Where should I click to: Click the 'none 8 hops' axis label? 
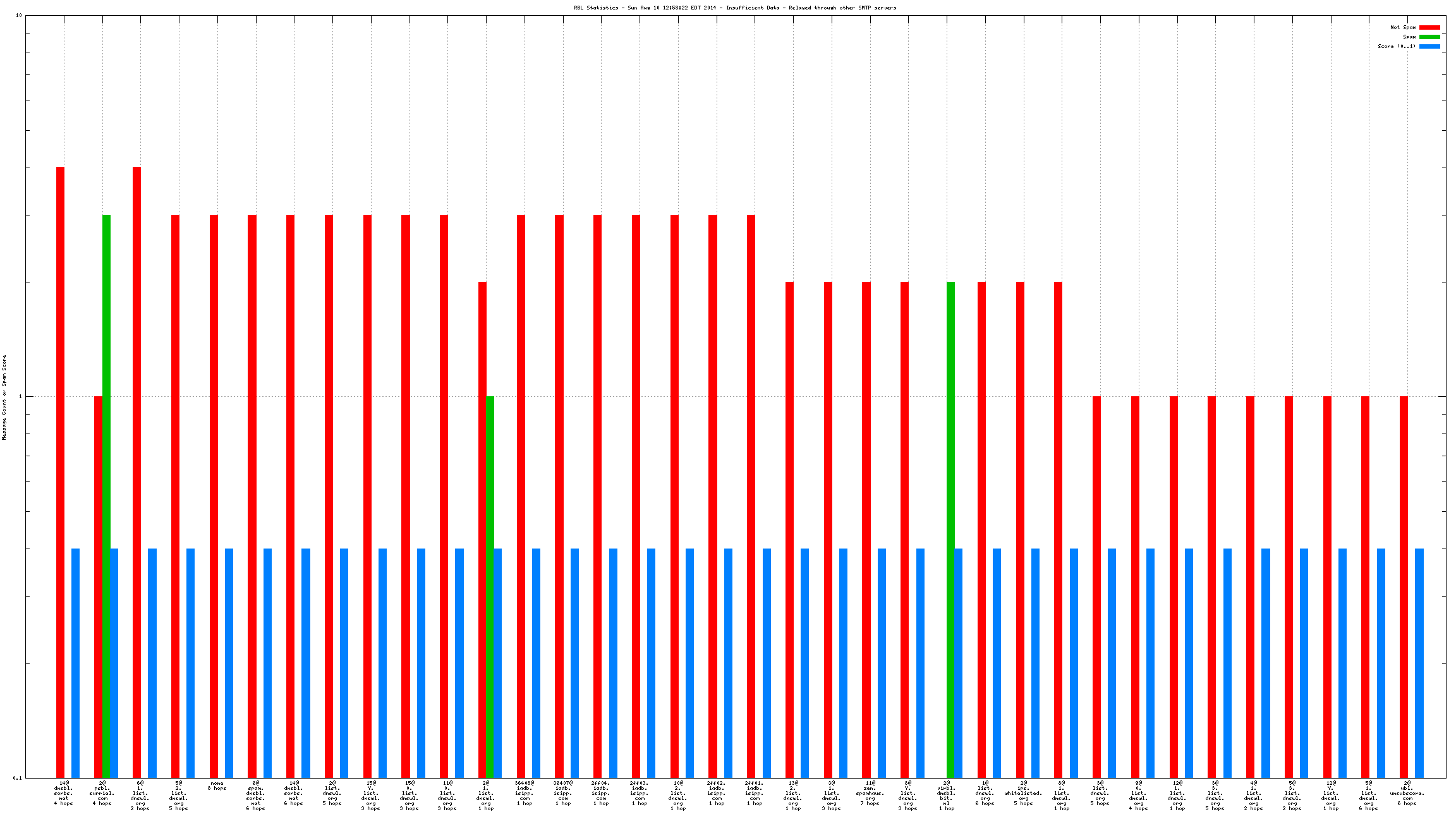pos(217,786)
